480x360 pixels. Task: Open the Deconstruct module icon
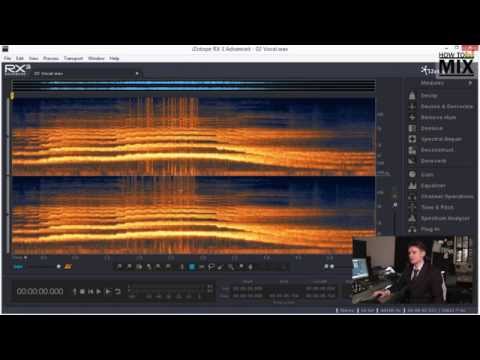coord(412,150)
